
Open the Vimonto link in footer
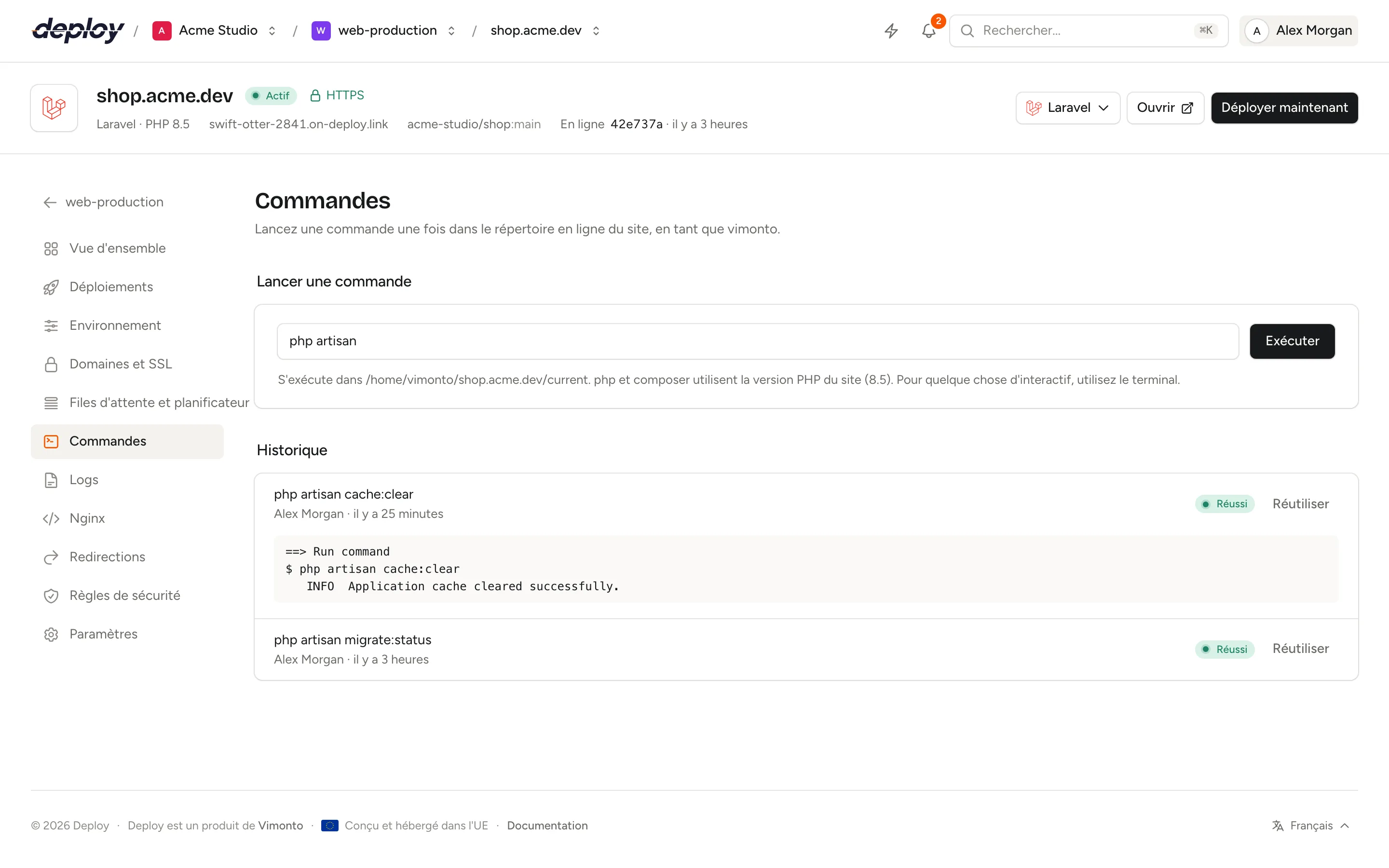pyautogui.click(x=280, y=826)
